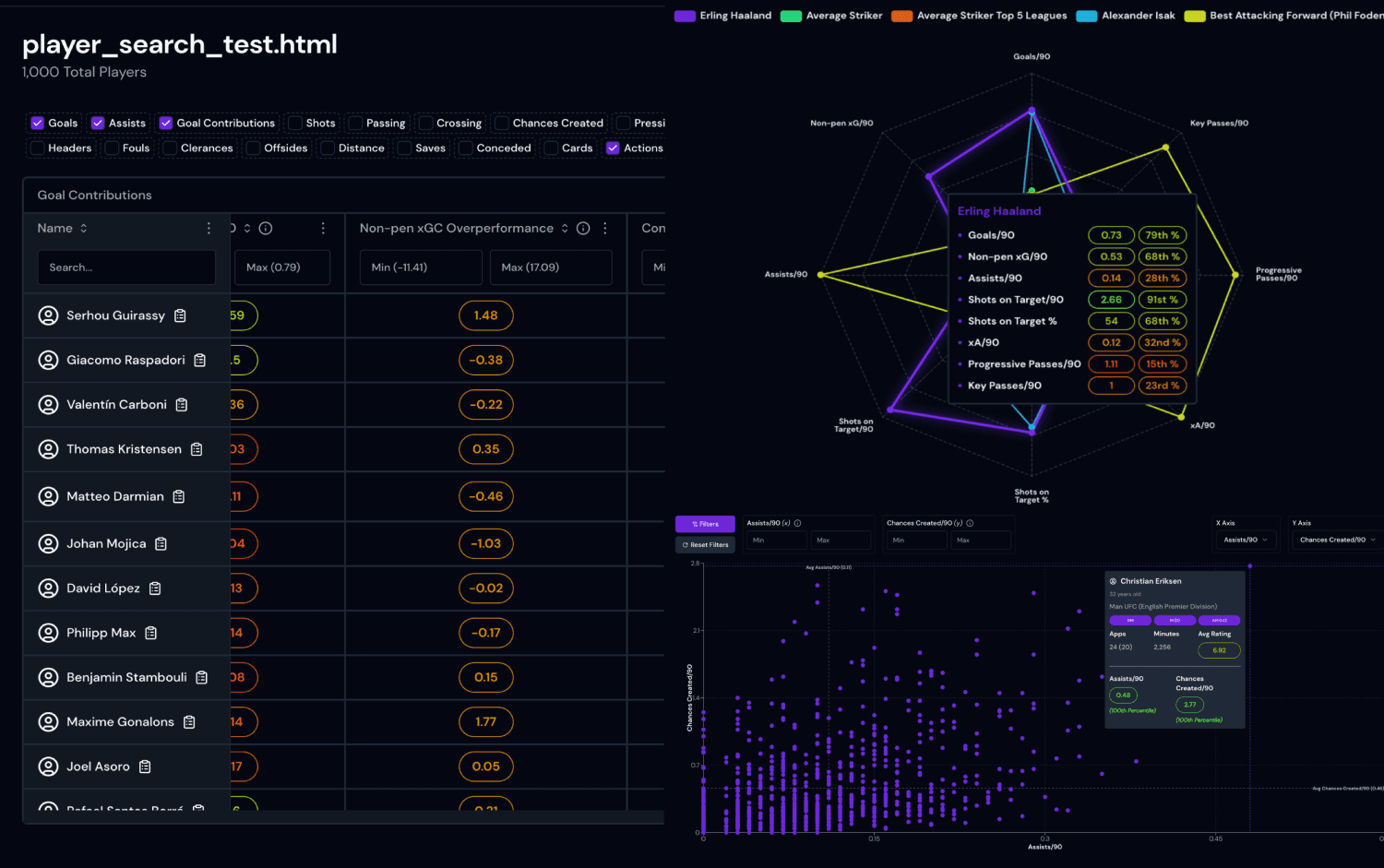Click Assists/90 Max filter input
This screenshot has height=868, width=1384.
click(x=841, y=540)
